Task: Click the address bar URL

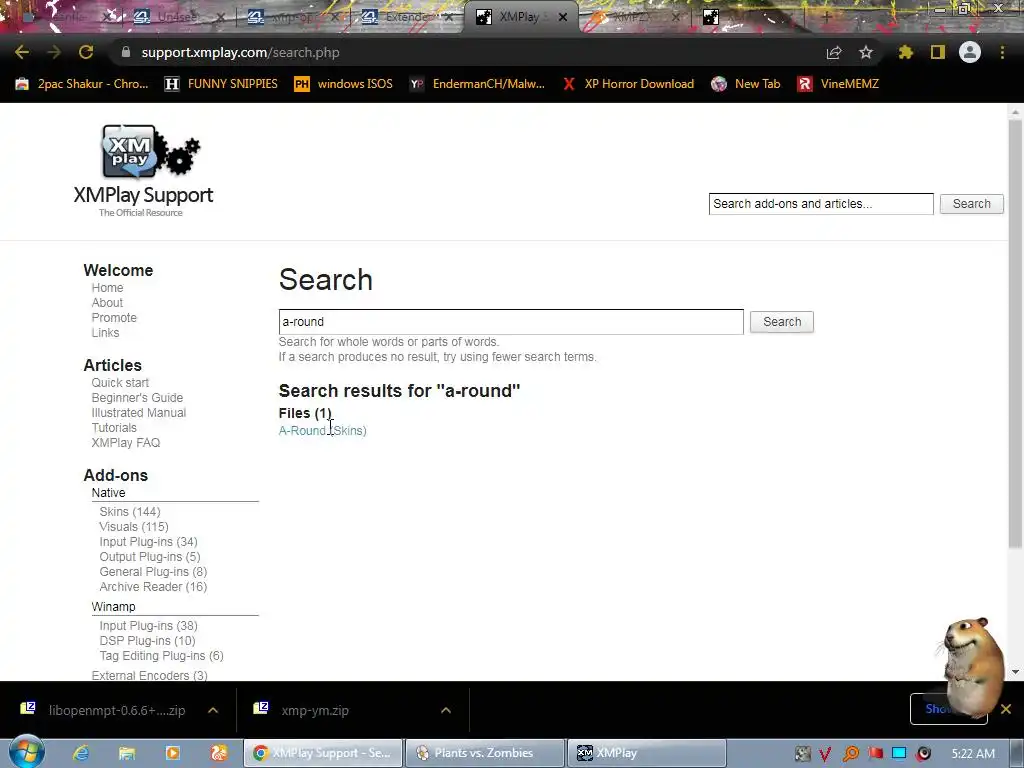Action: pos(240,52)
